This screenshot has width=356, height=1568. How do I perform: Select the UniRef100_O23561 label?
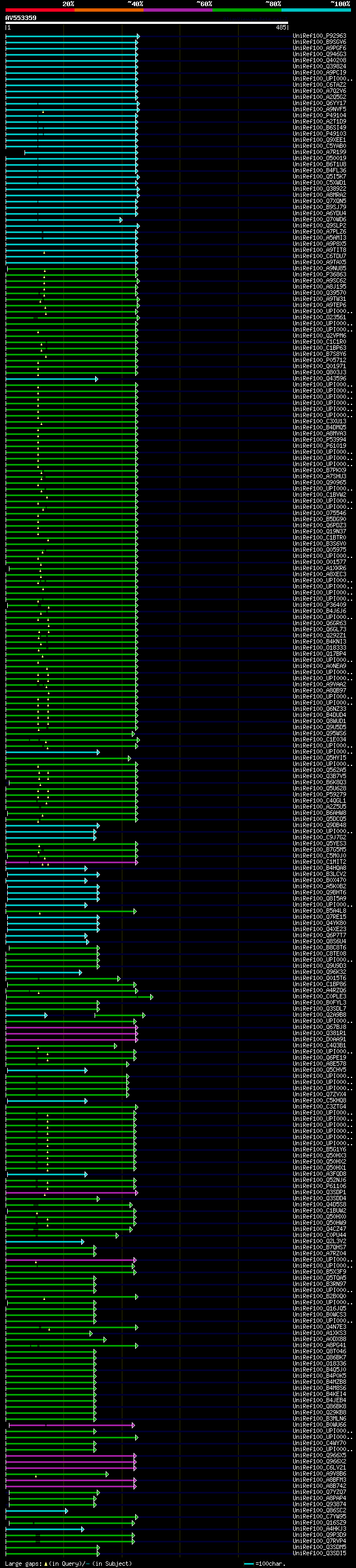pyautogui.click(x=319, y=317)
